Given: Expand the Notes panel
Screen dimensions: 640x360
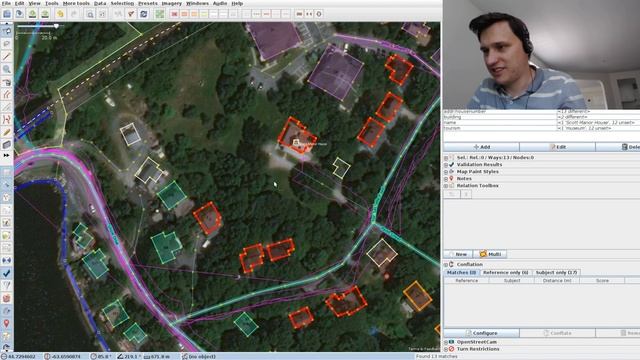Looking at the screenshot, I should (x=446, y=179).
